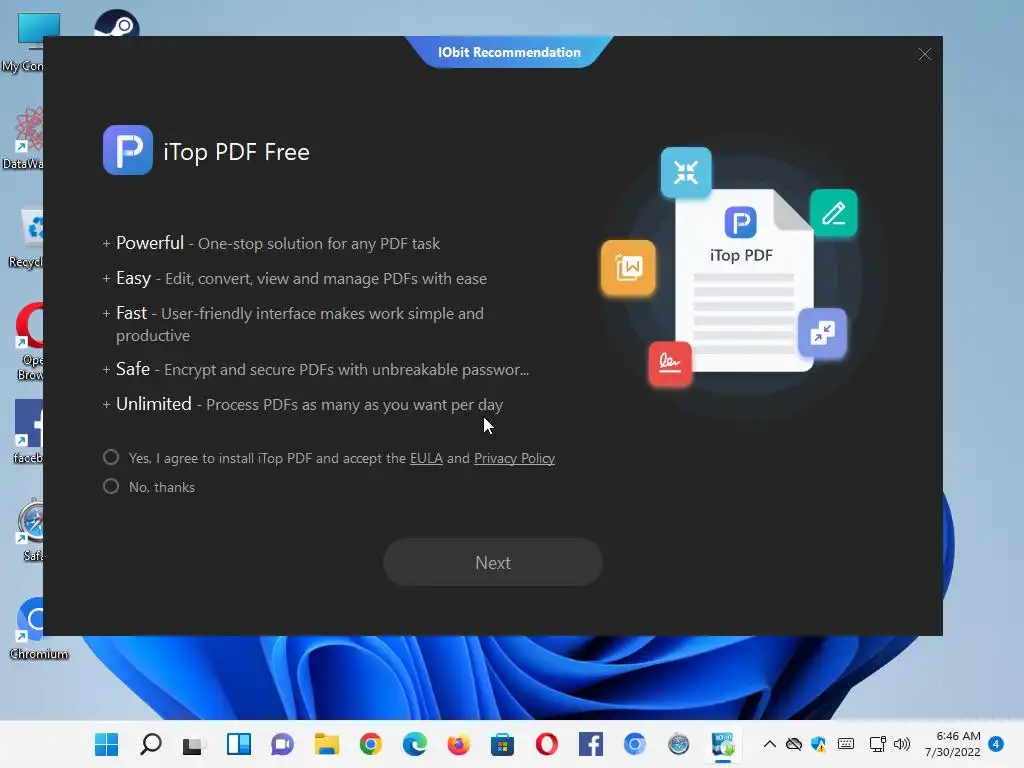Click the iTop PDF document illustration
Viewport: 1024px width, 768px height.
coord(744,281)
